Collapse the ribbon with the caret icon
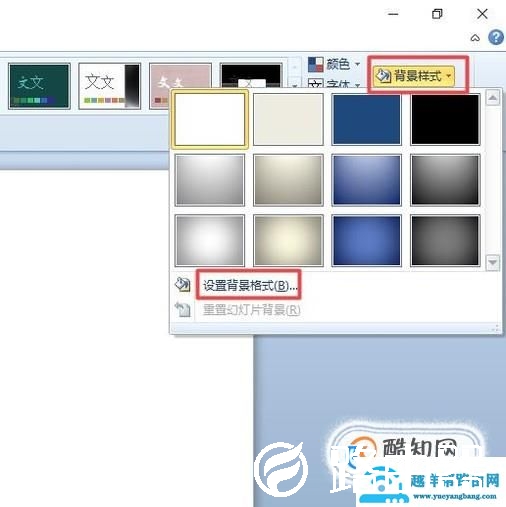This screenshot has width=506, height=507. tap(475, 38)
